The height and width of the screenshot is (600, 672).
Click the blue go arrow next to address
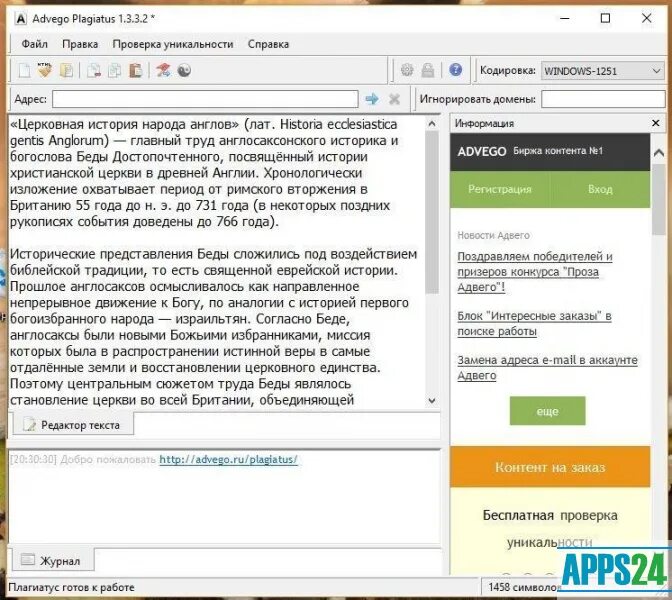click(x=372, y=99)
